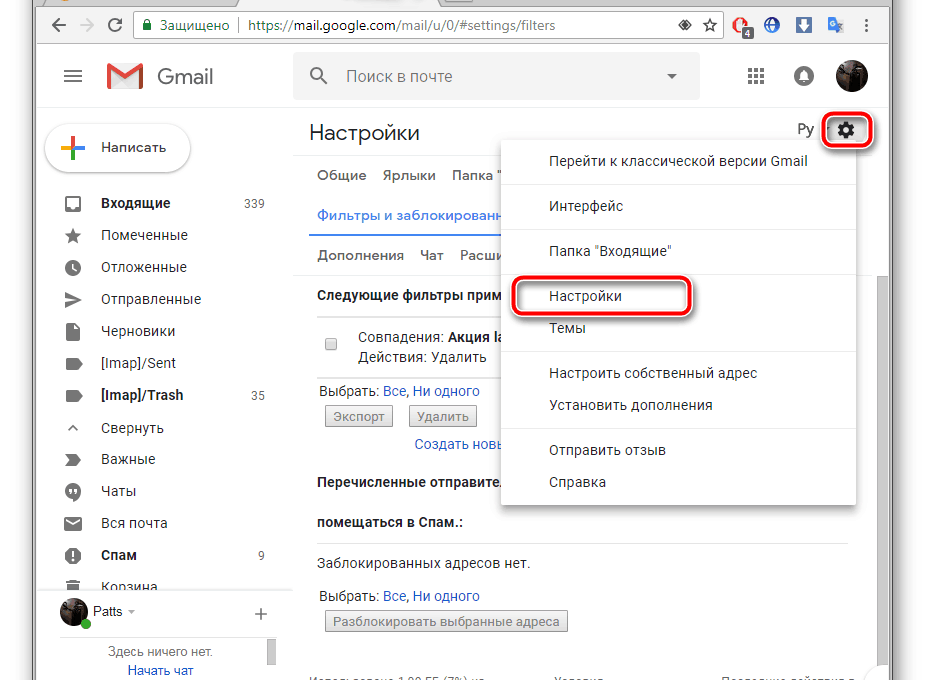Screen dimensions: 925x680
Task: Click the search magnifier icon
Action: tap(319, 76)
